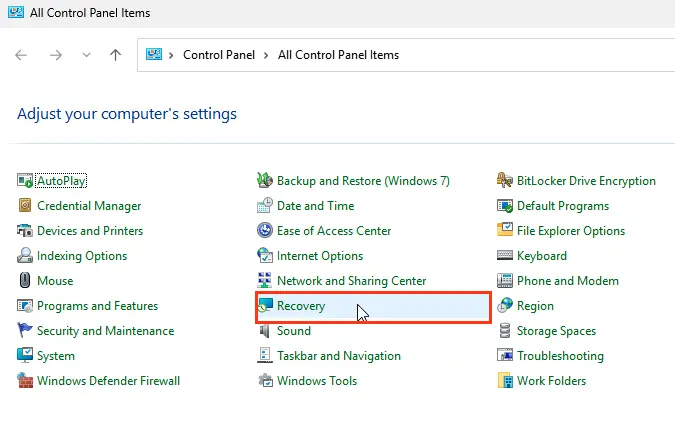Screen dimensions: 675x427
Task: Open the Date and Time link
Action: tap(315, 206)
